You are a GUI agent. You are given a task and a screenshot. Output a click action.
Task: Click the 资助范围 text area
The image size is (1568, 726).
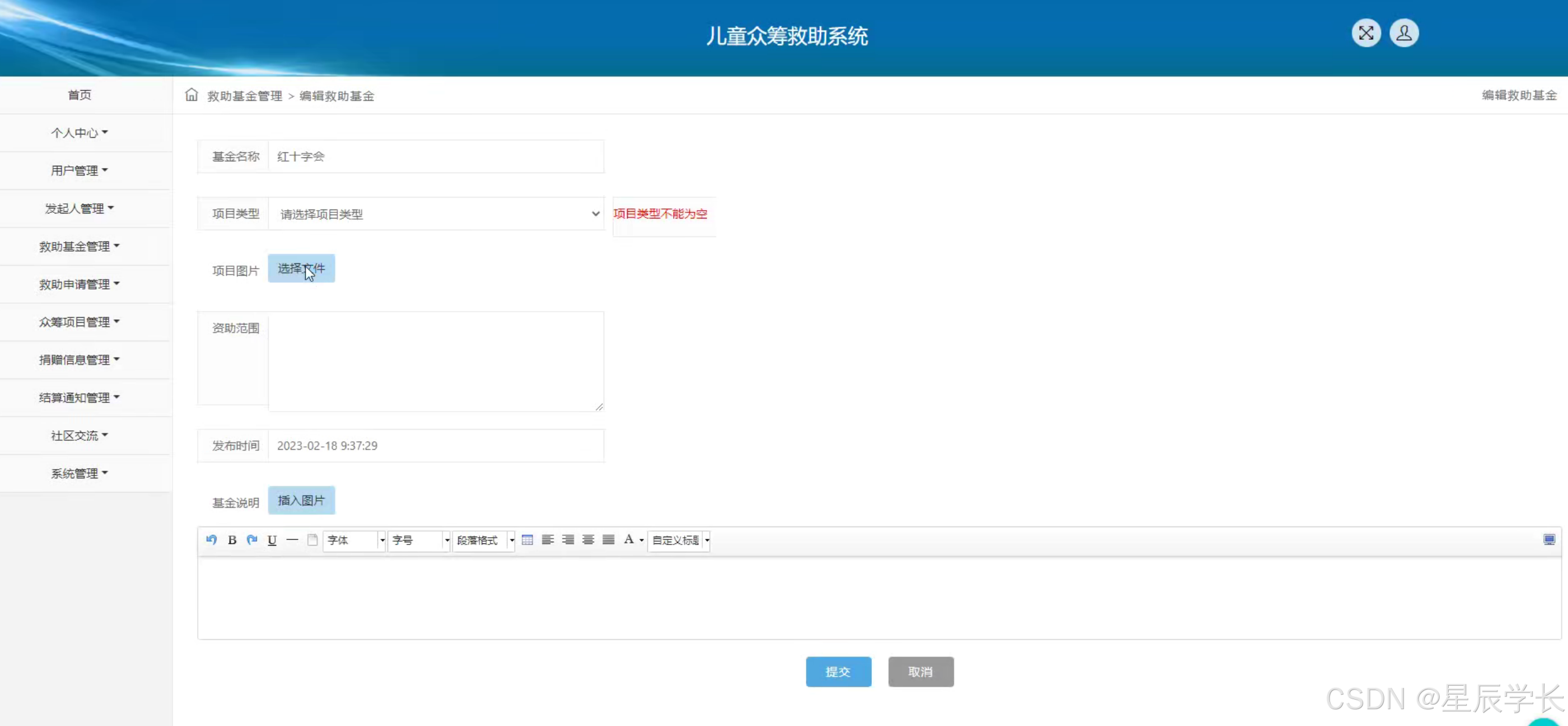(436, 361)
